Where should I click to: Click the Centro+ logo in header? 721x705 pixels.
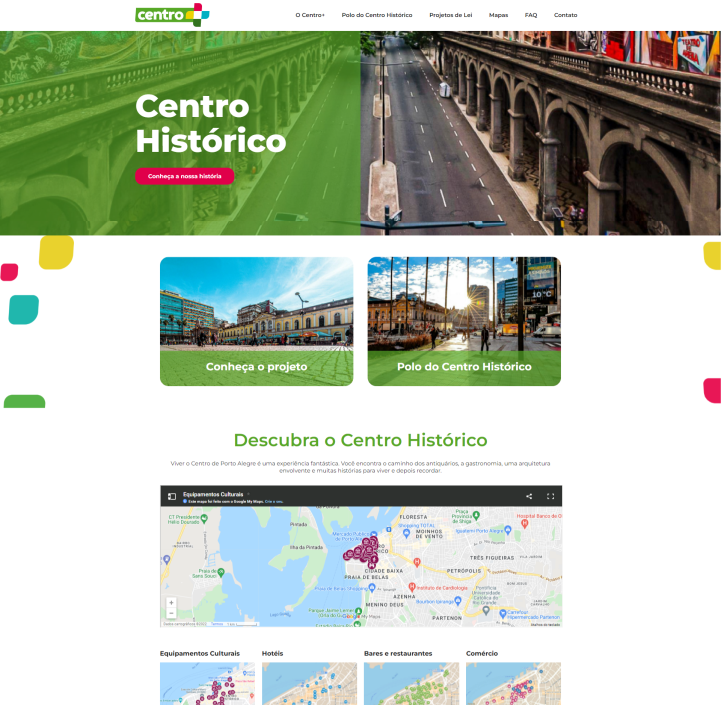pos(172,14)
